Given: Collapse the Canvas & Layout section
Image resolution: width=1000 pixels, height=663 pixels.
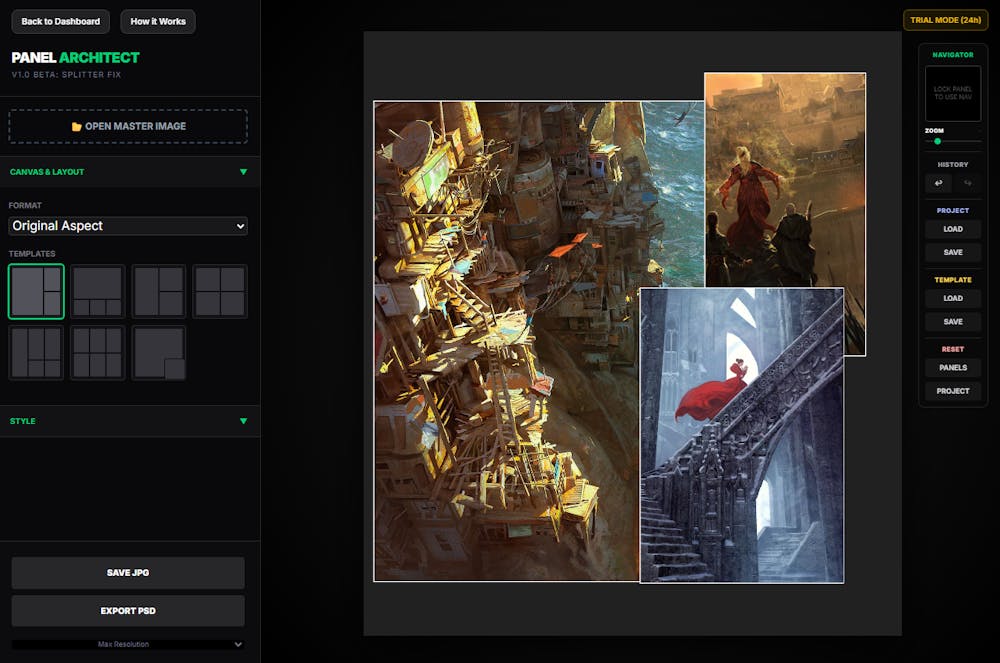Looking at the screenshot, I should pyautogui.click(x=243, y=172).
